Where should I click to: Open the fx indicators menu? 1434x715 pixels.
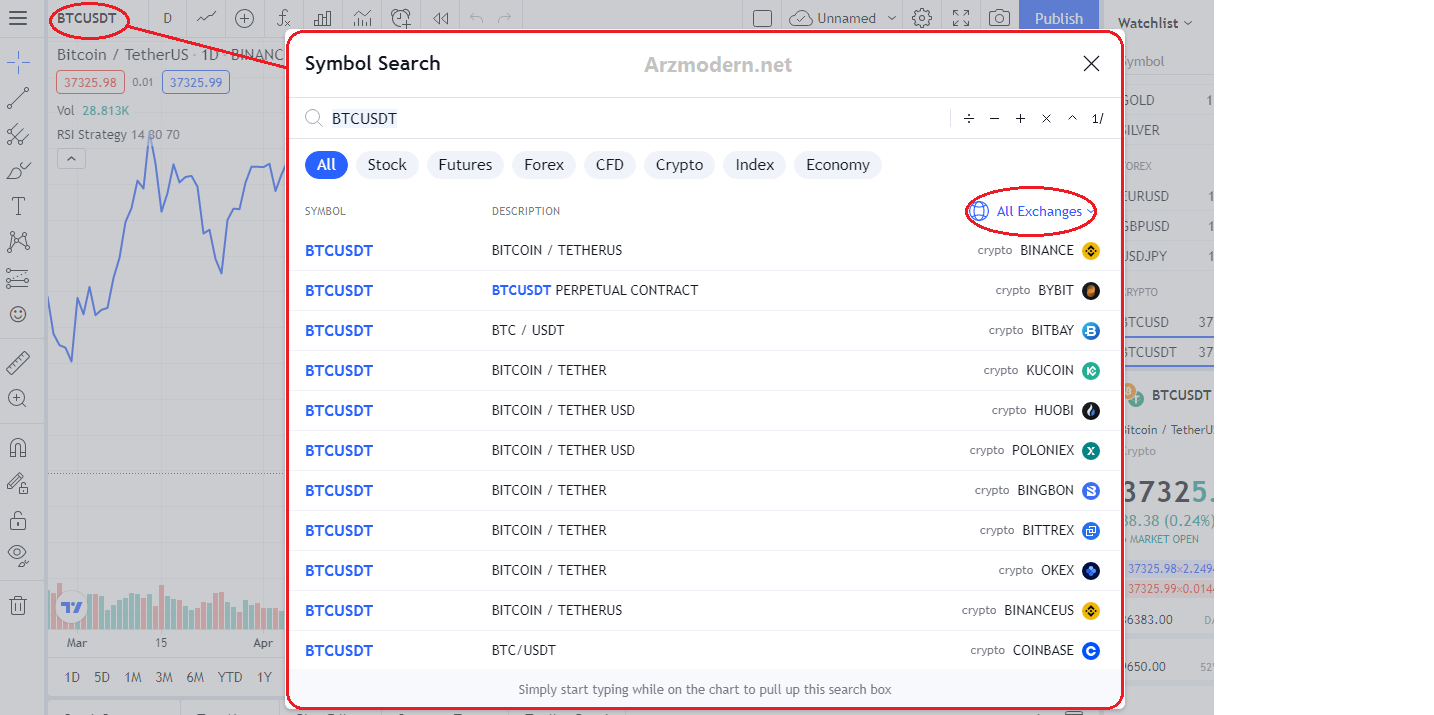(x=284, y=18)
